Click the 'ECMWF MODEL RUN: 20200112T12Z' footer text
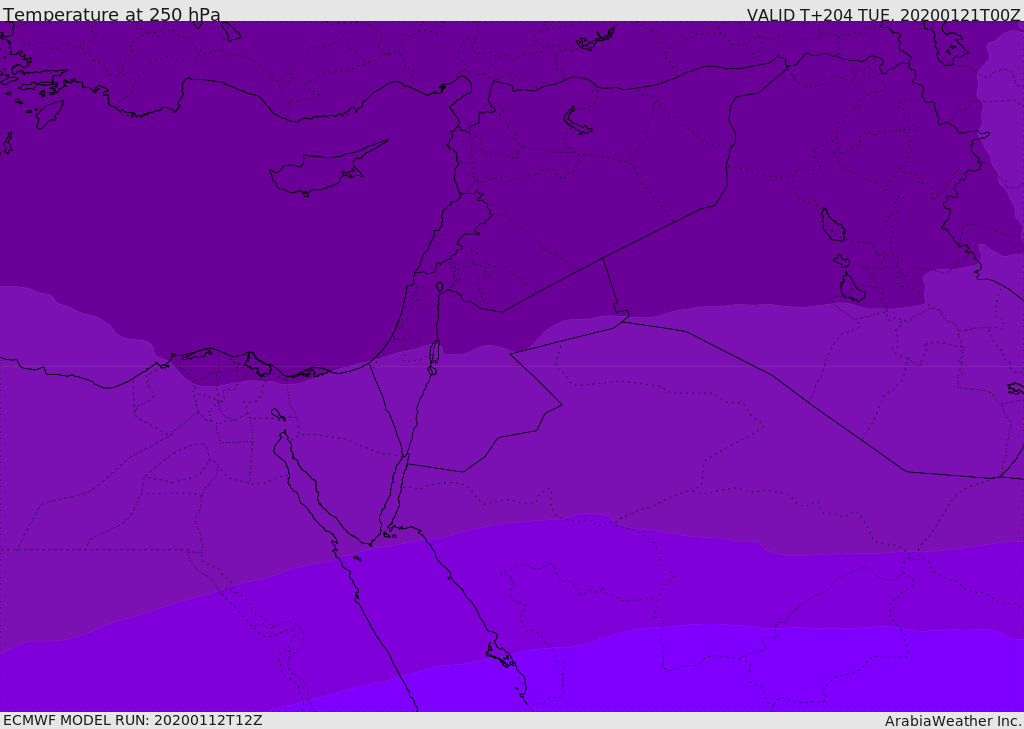The height and width of the screenshot is (729, 1024). pyautogui.click(x=133, y=720)
